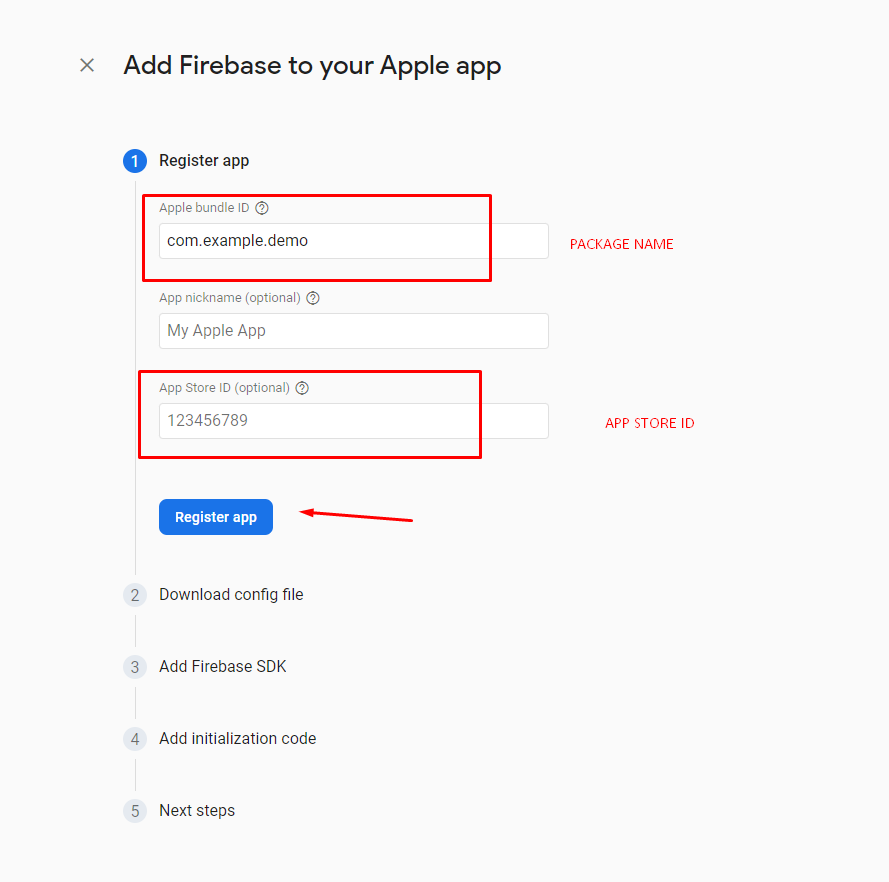Viewport: 889px width, 882px height.
Task: Open help icon beside App nickname
Action: coord(313,298)
